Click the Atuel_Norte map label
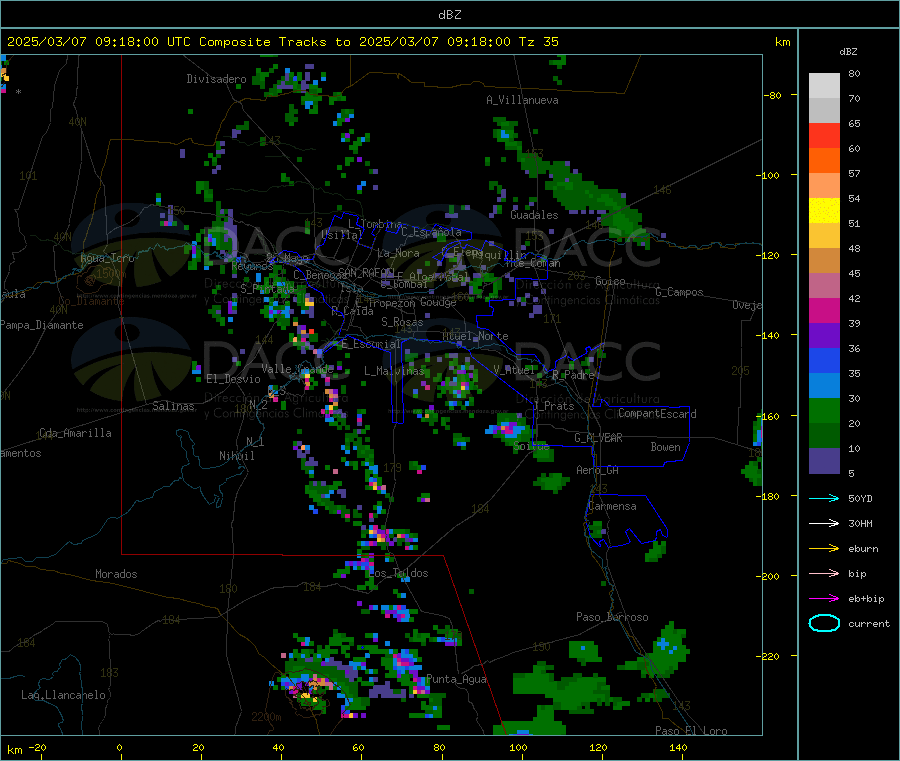 pyautogui.click(x=475, y=336)
